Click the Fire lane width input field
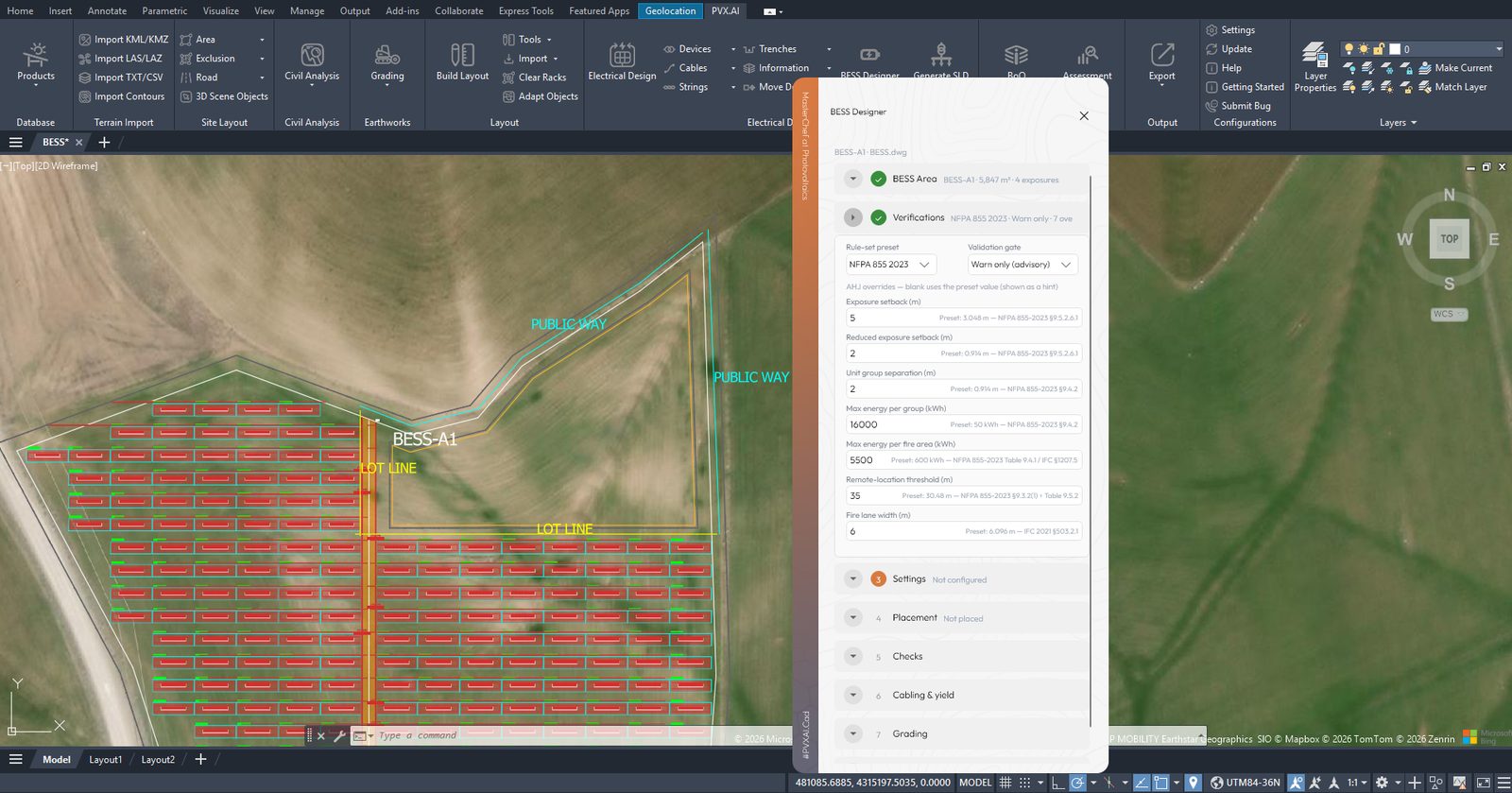This screenshot has width=1512, height=793. 964,531
